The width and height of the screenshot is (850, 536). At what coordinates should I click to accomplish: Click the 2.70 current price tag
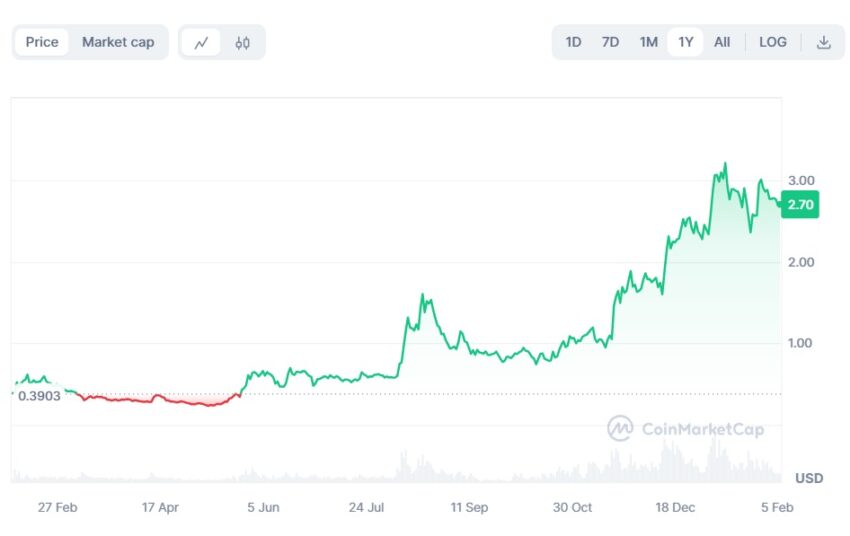800,205
